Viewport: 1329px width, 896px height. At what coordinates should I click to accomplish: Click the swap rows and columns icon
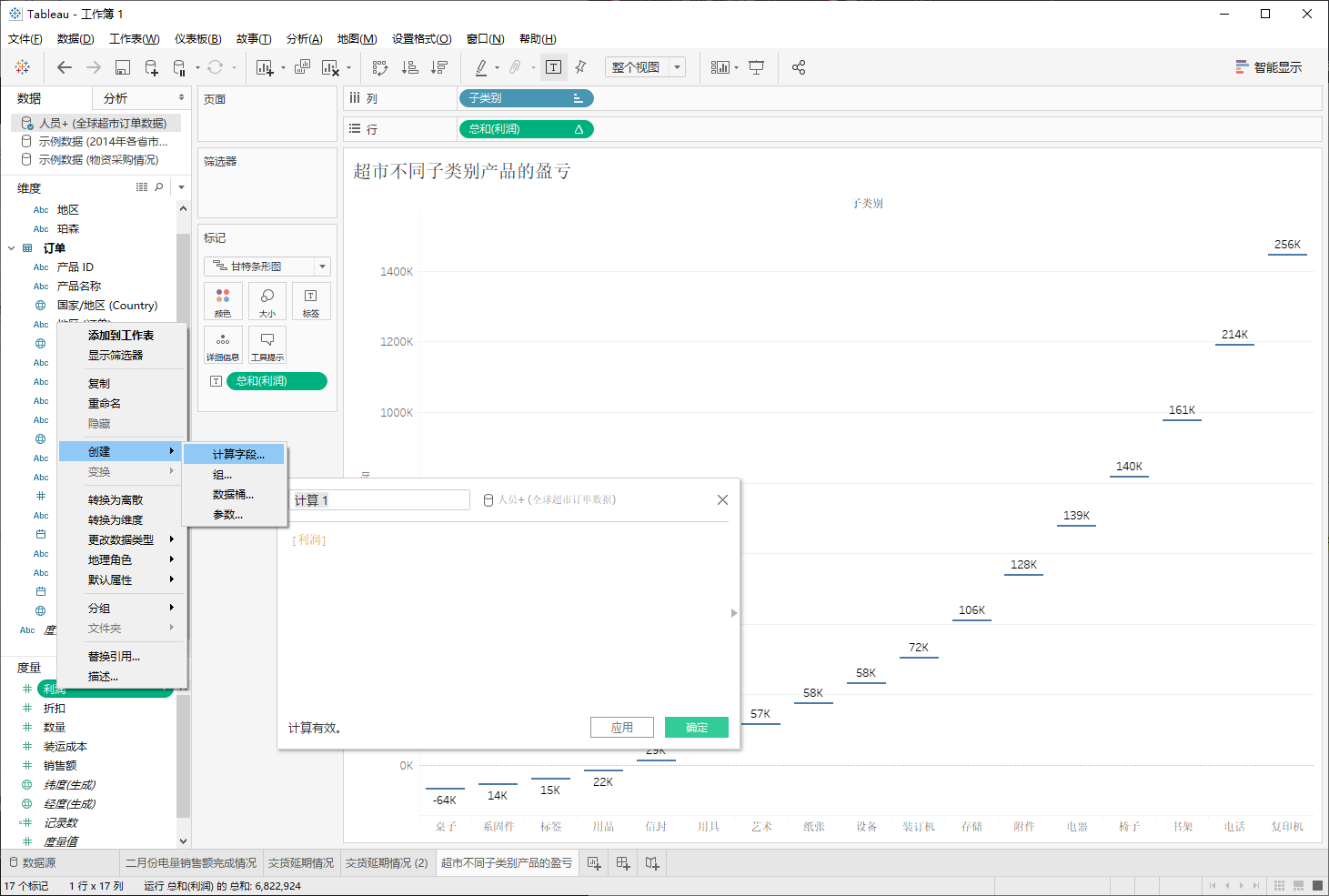point(380,67)
